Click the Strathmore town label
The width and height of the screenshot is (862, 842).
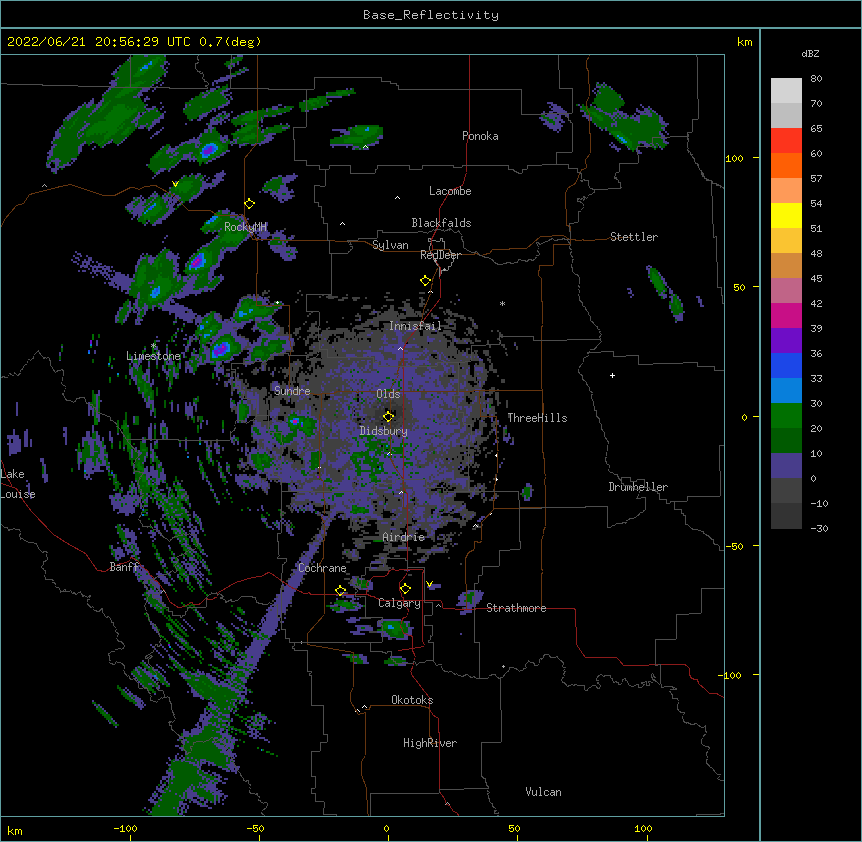click(516, 608)
